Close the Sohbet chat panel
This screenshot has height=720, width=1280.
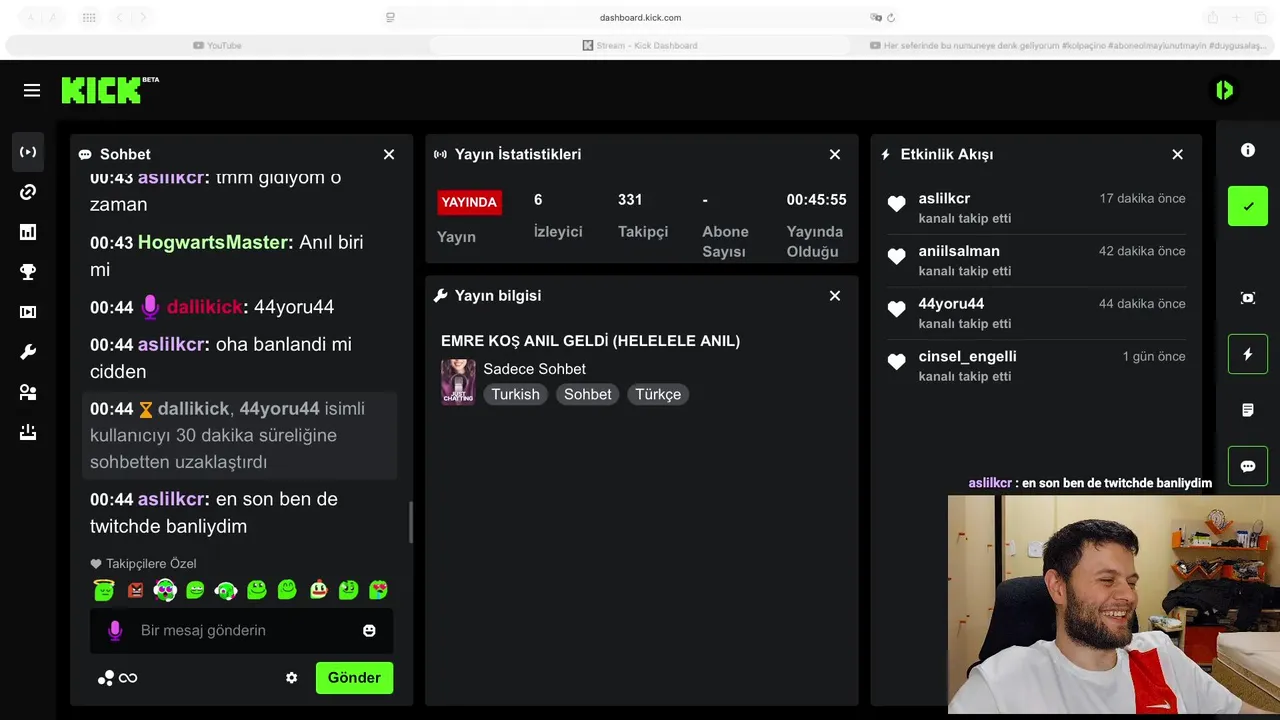coord(389,154)
